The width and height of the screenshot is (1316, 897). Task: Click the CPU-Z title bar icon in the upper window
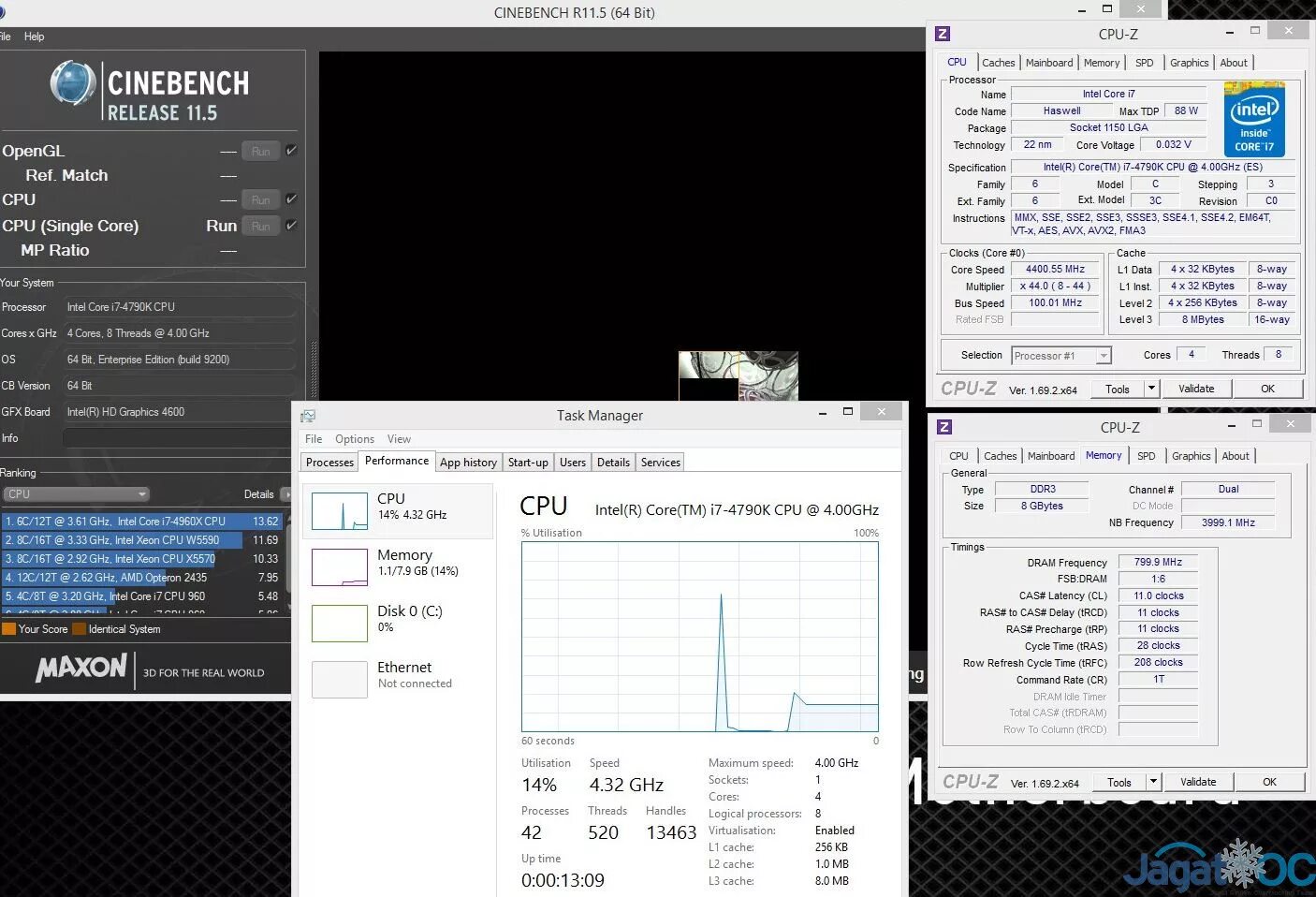[943, 34]
